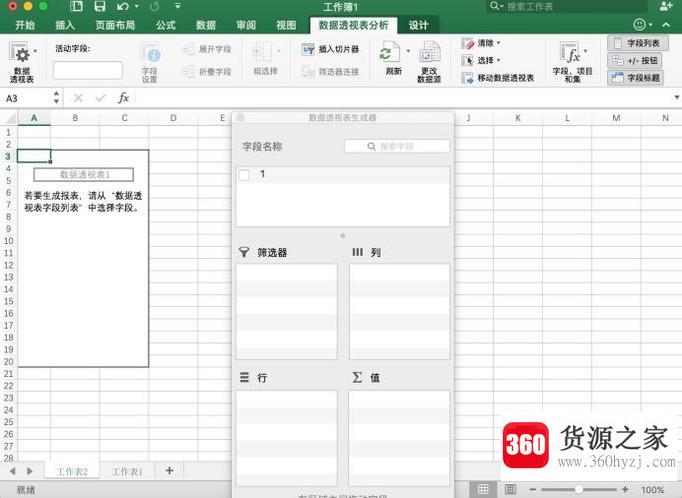Viewport: 682px width, 498px height.
Task: Open the 审阅 tab
Action: (246, 25)
